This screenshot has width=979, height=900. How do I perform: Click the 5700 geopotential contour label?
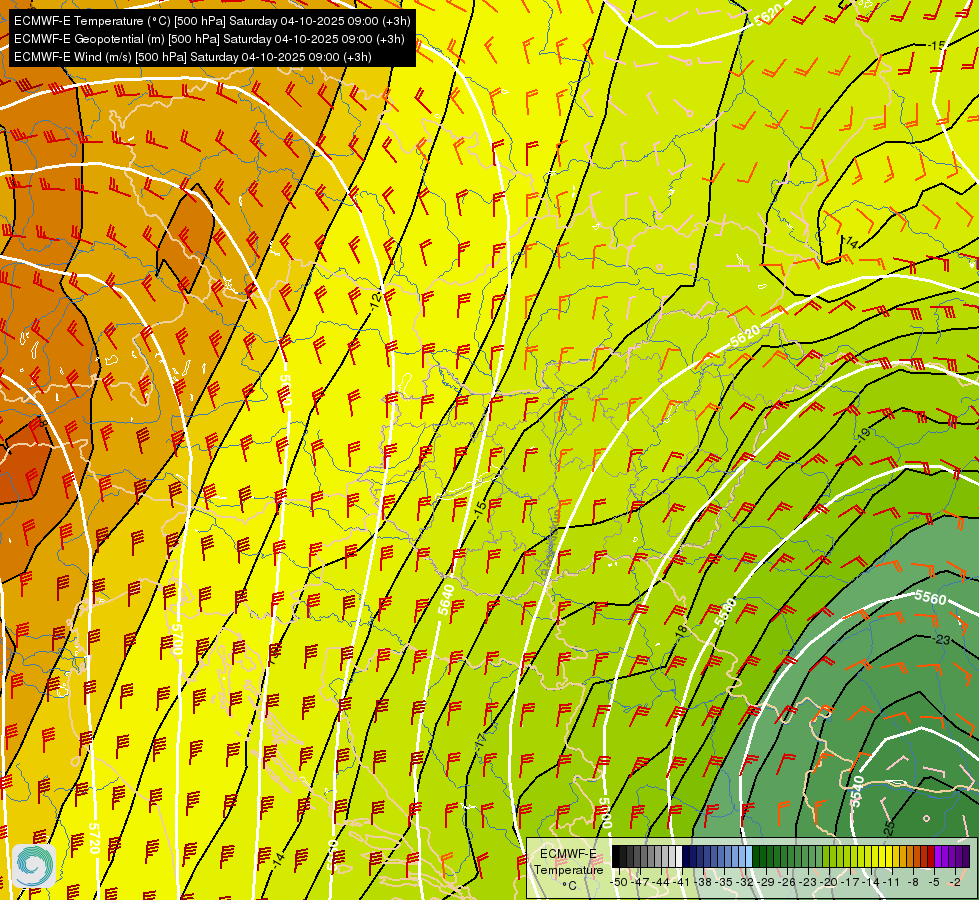click(x=177, y=640)
